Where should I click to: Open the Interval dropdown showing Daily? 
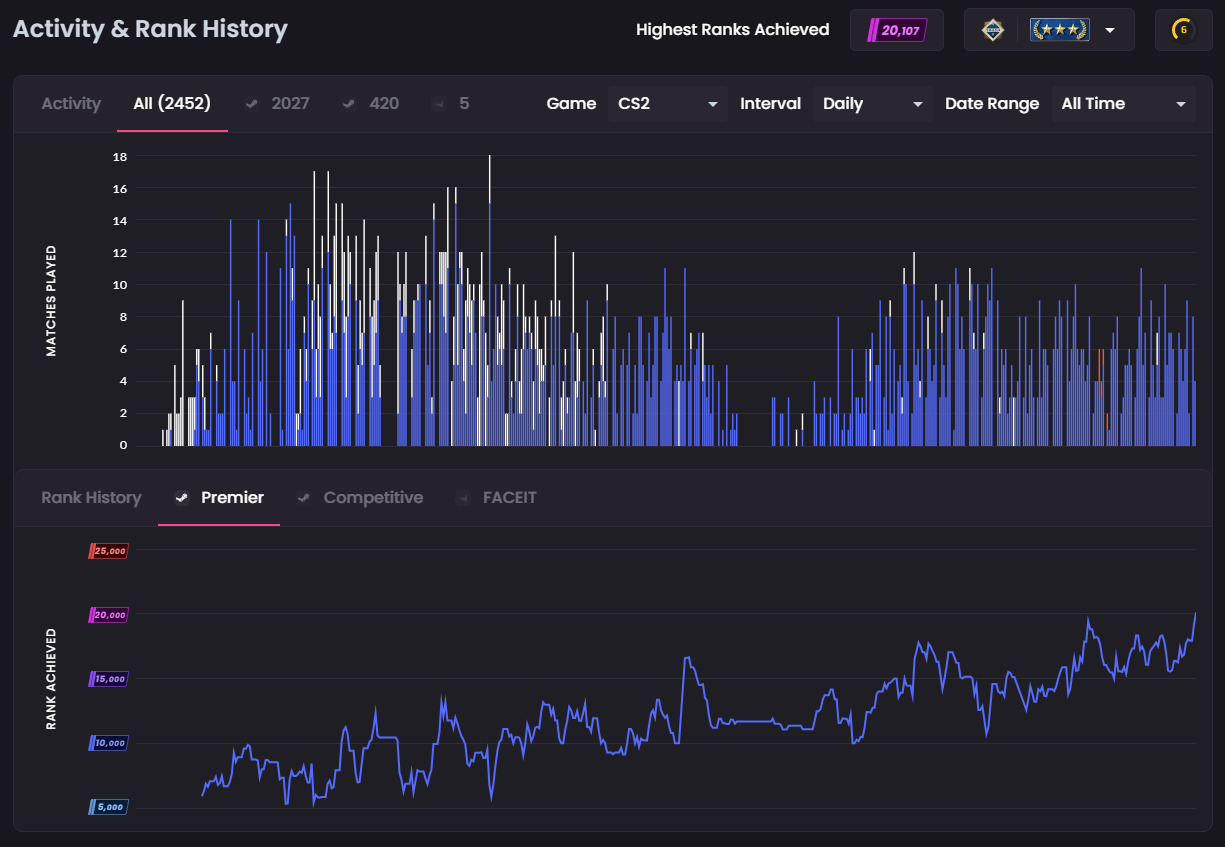873,104
